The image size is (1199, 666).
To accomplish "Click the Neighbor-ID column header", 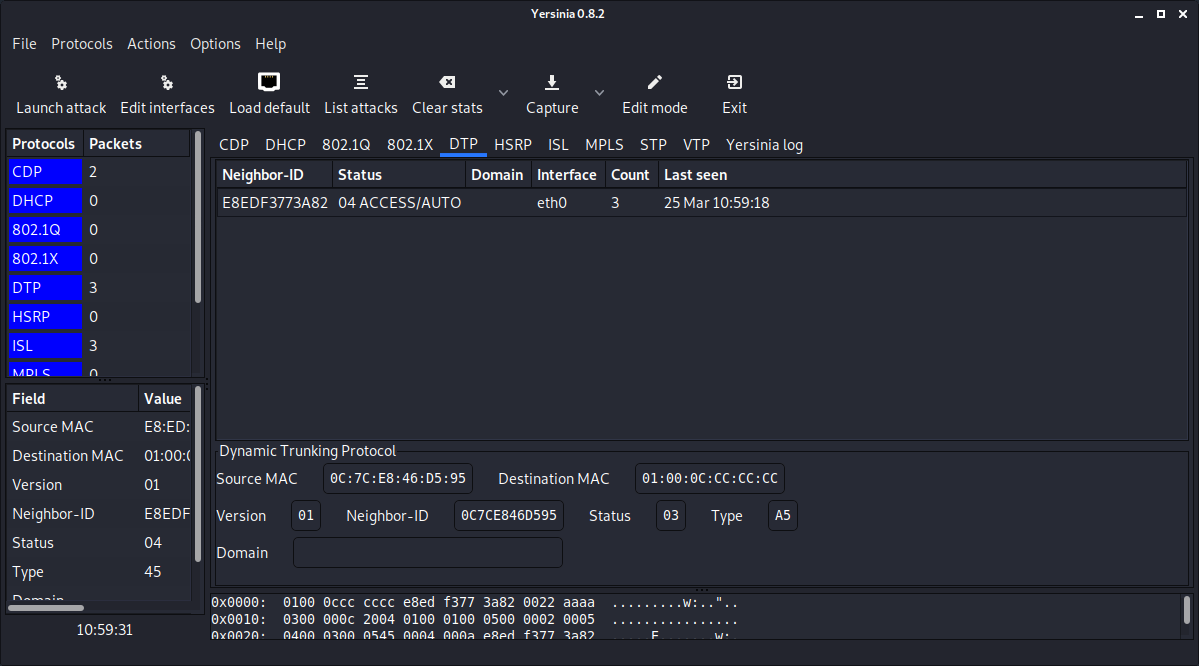I will coord(275,174).
